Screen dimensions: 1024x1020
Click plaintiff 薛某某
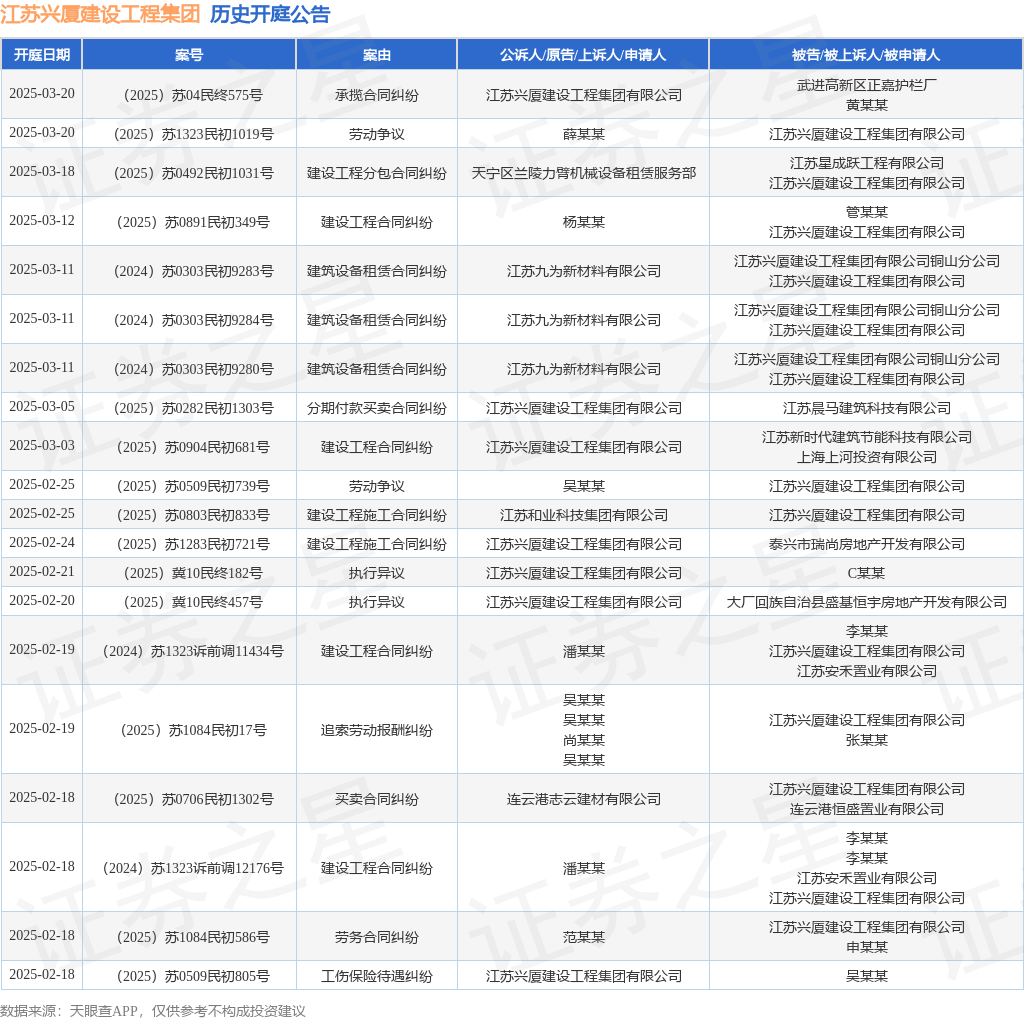[x=584, y=135]
